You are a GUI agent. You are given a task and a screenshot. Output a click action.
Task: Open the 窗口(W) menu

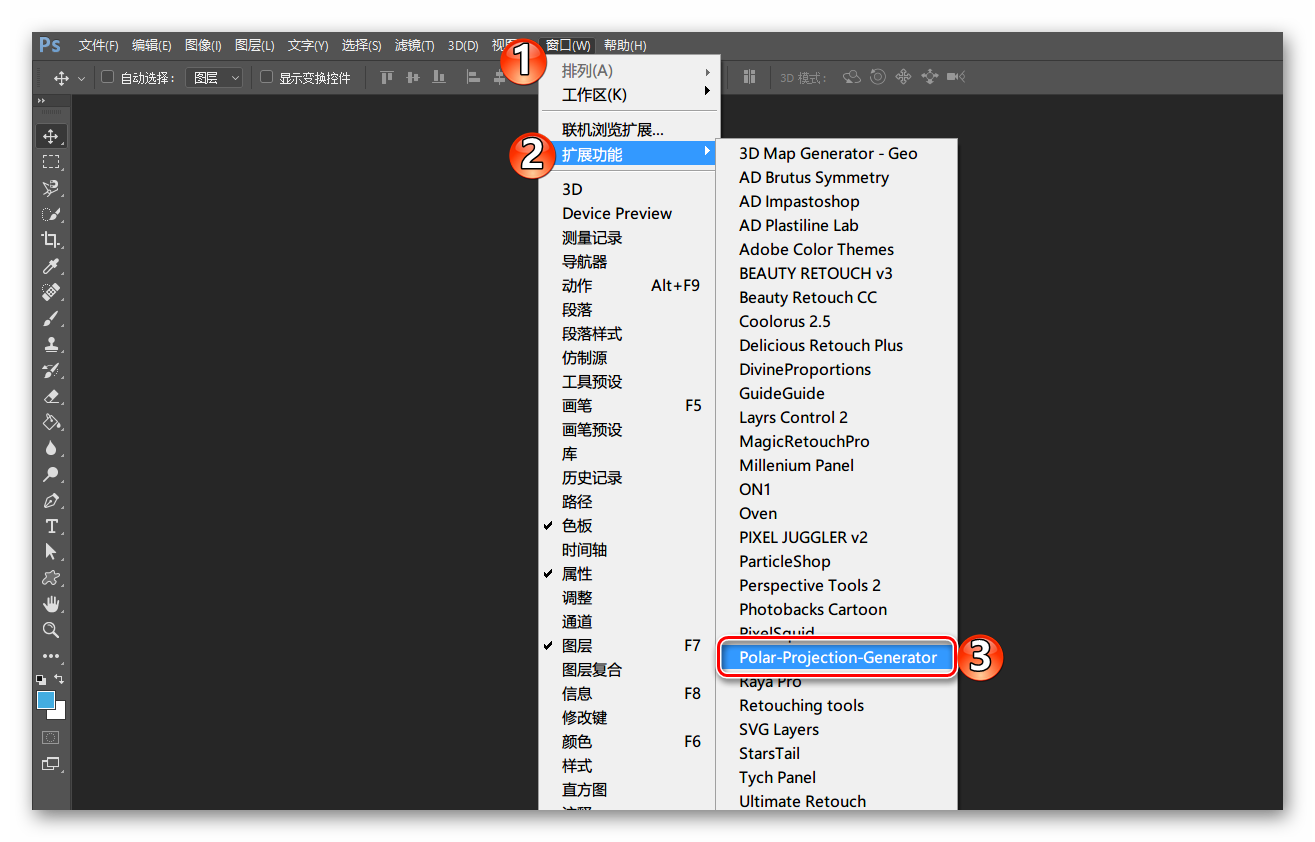[x=568, y=45]
